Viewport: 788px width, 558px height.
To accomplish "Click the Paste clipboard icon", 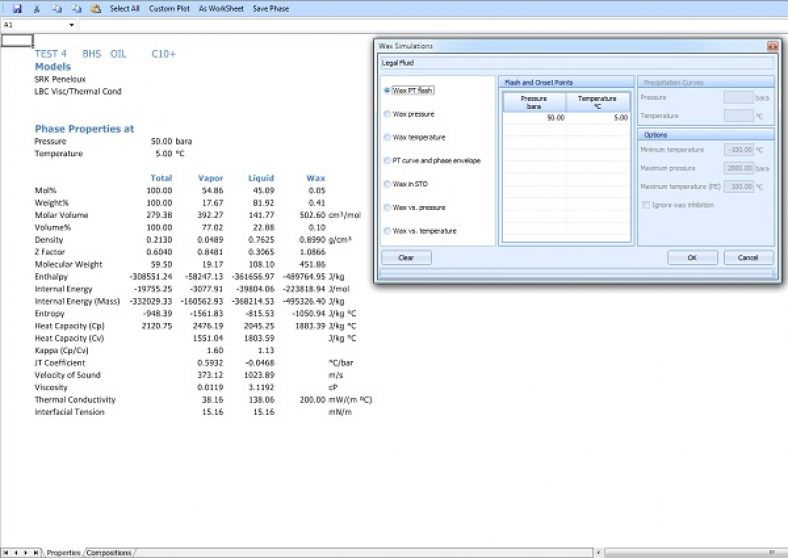I will (x=95, y=8).
